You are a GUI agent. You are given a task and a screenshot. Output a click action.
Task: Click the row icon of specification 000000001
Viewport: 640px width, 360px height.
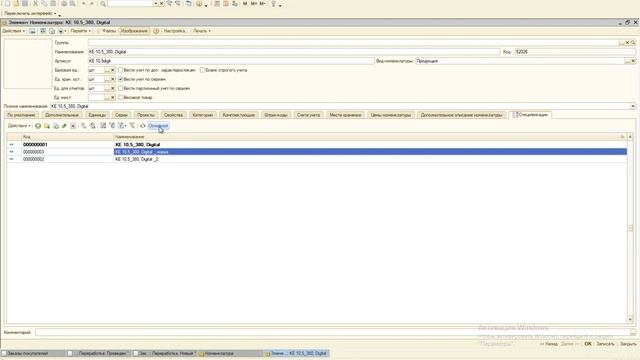pos(11,144)
